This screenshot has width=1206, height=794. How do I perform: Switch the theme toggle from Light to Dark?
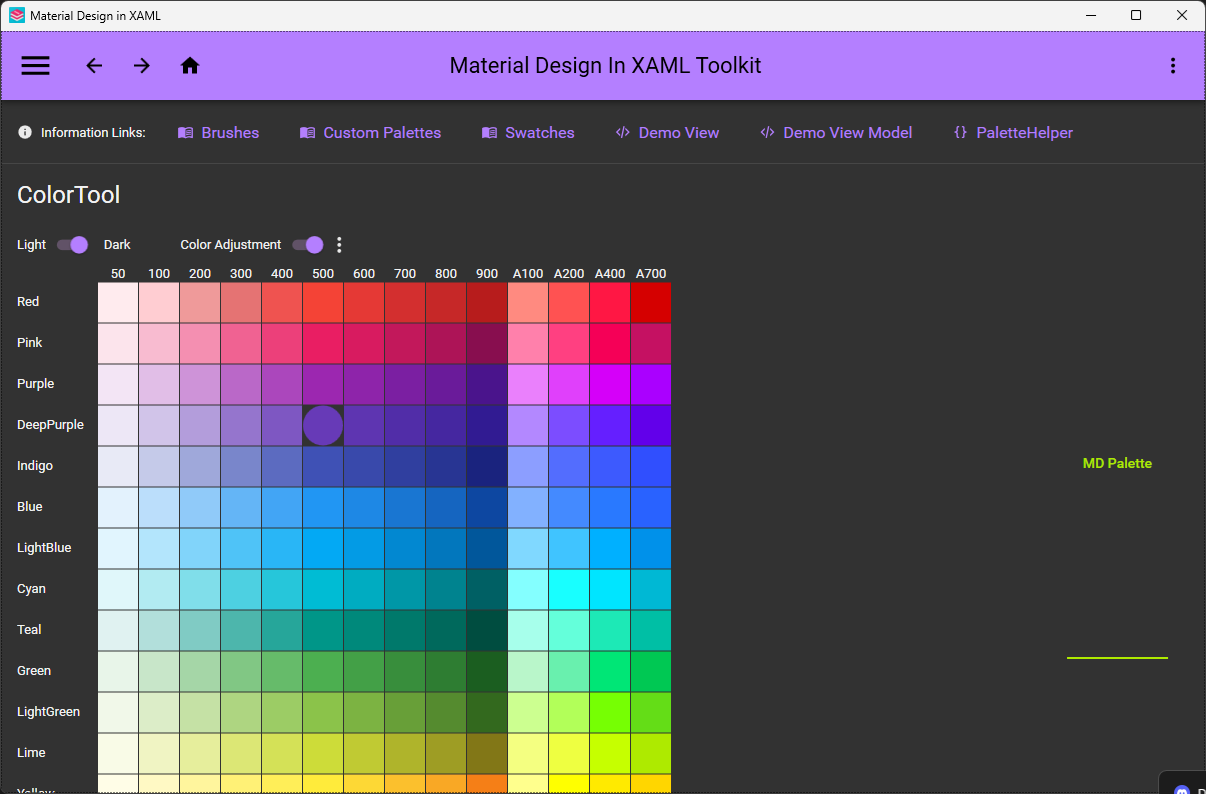(x=73, y=244)
